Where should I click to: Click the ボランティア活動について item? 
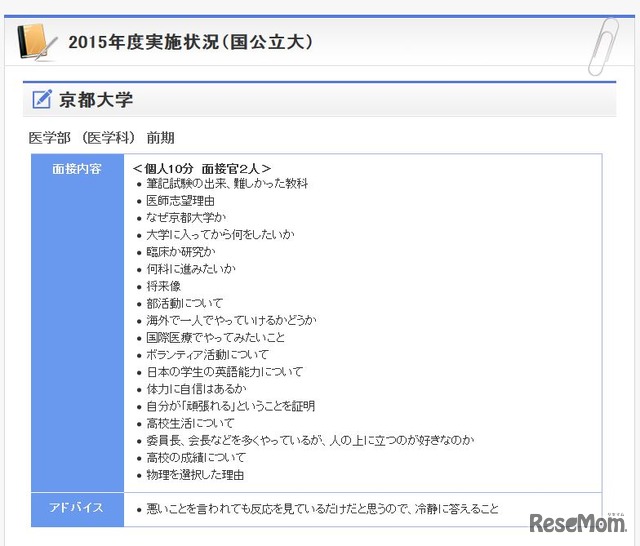pos(207,355)
